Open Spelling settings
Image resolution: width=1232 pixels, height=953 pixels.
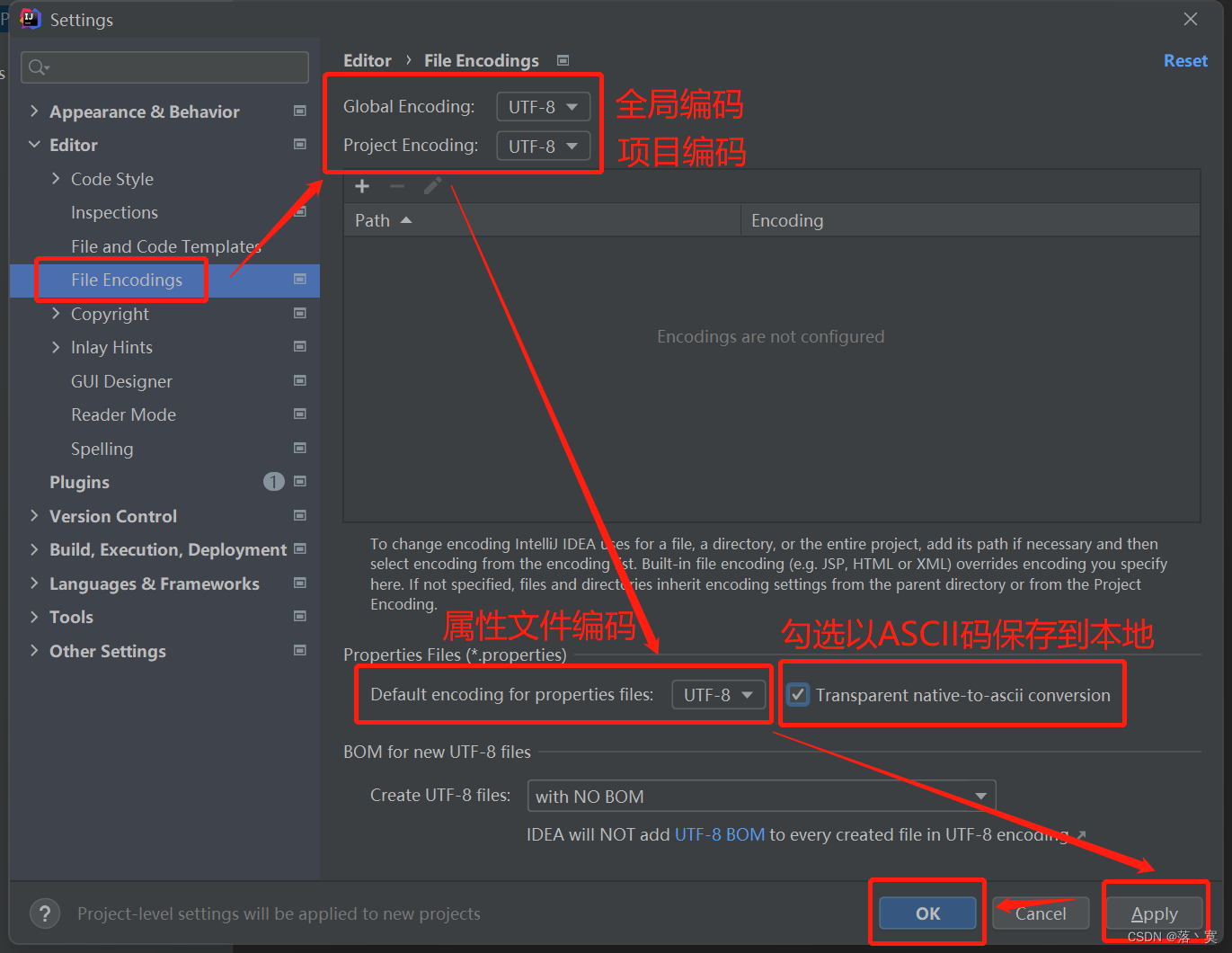point(102,449)
